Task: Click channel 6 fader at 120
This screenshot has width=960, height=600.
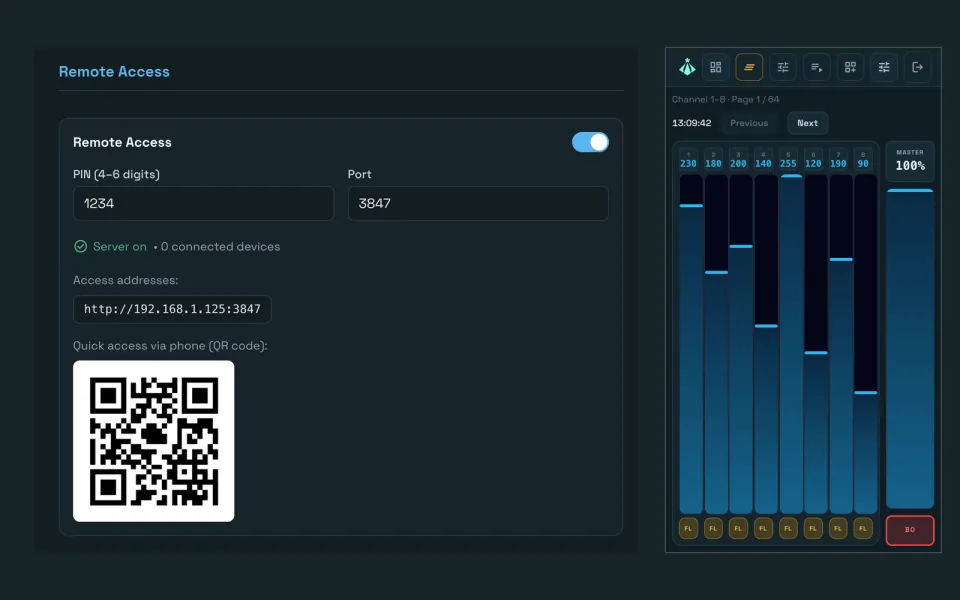Action: click(x=816, y=344)
